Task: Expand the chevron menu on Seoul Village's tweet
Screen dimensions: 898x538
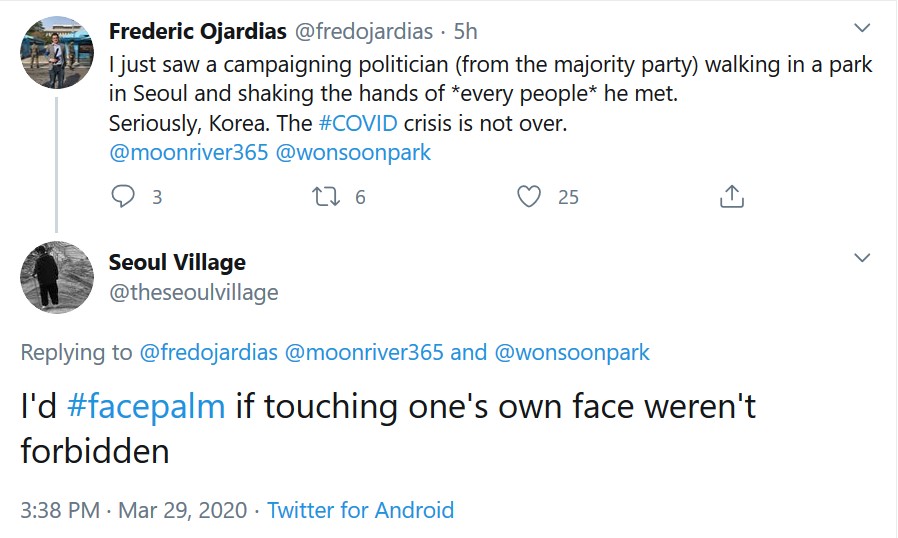Action: point(861,258)
